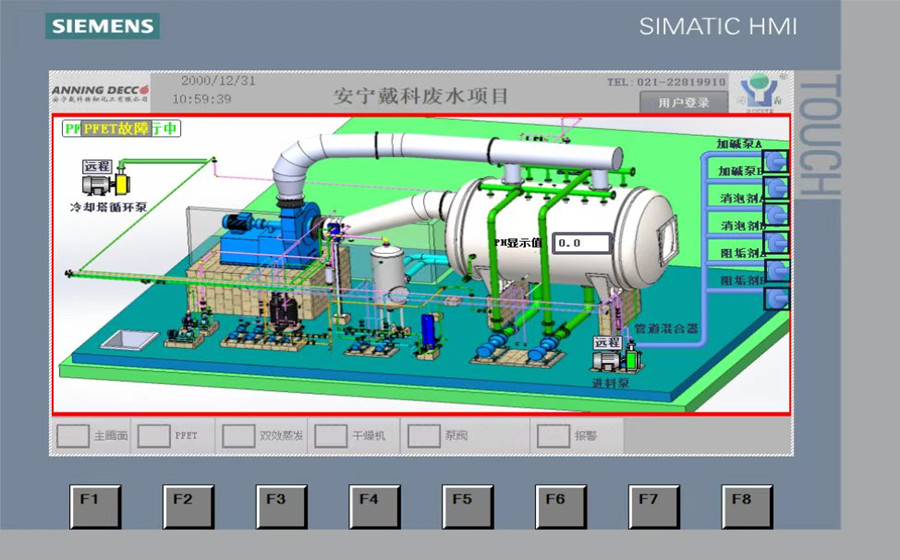Select the 阻垢剂A dosing pump icon
This screenshot has height=560, width=900.
(777, 270)
